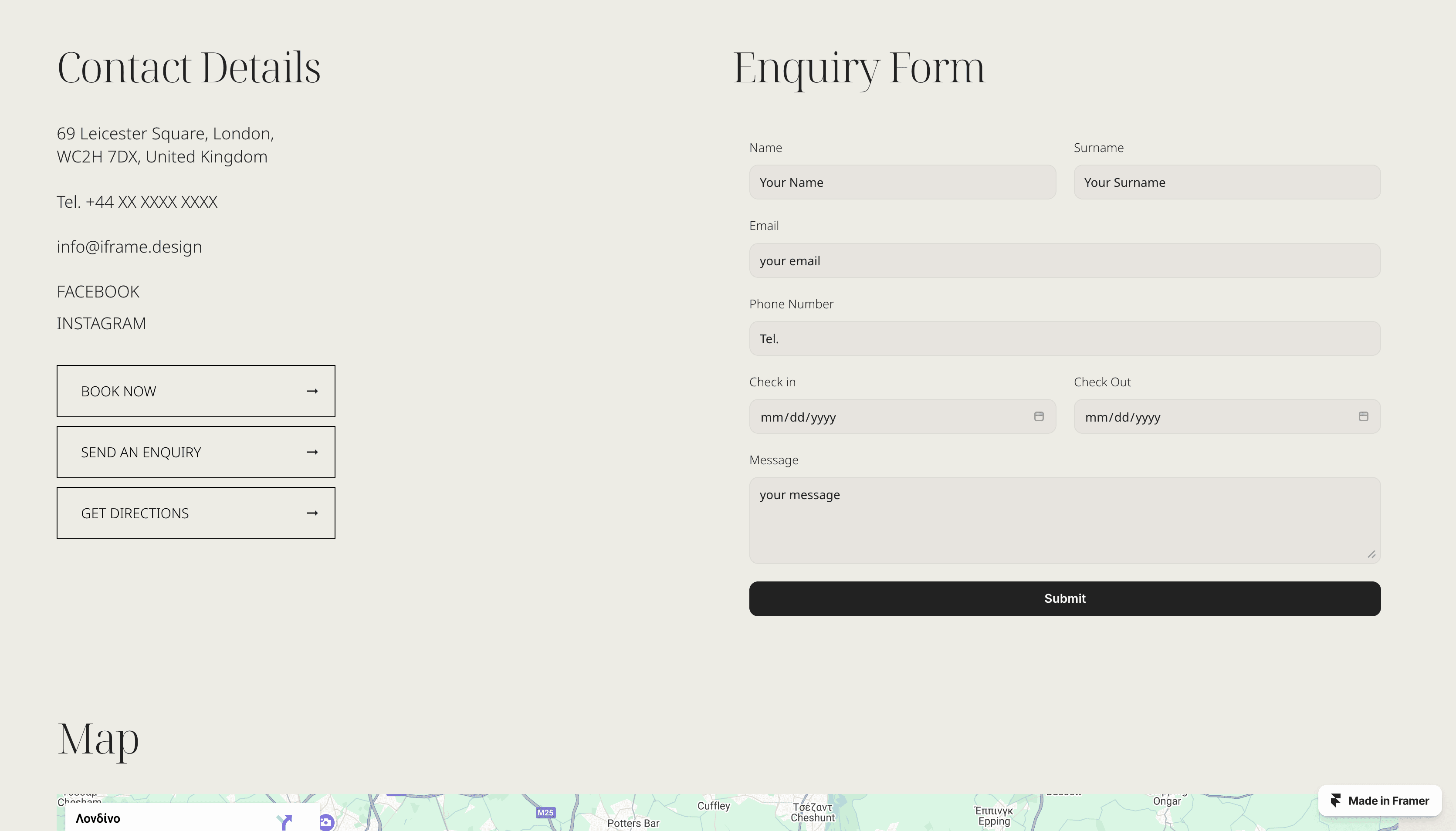Click the your message text area

1064,520
